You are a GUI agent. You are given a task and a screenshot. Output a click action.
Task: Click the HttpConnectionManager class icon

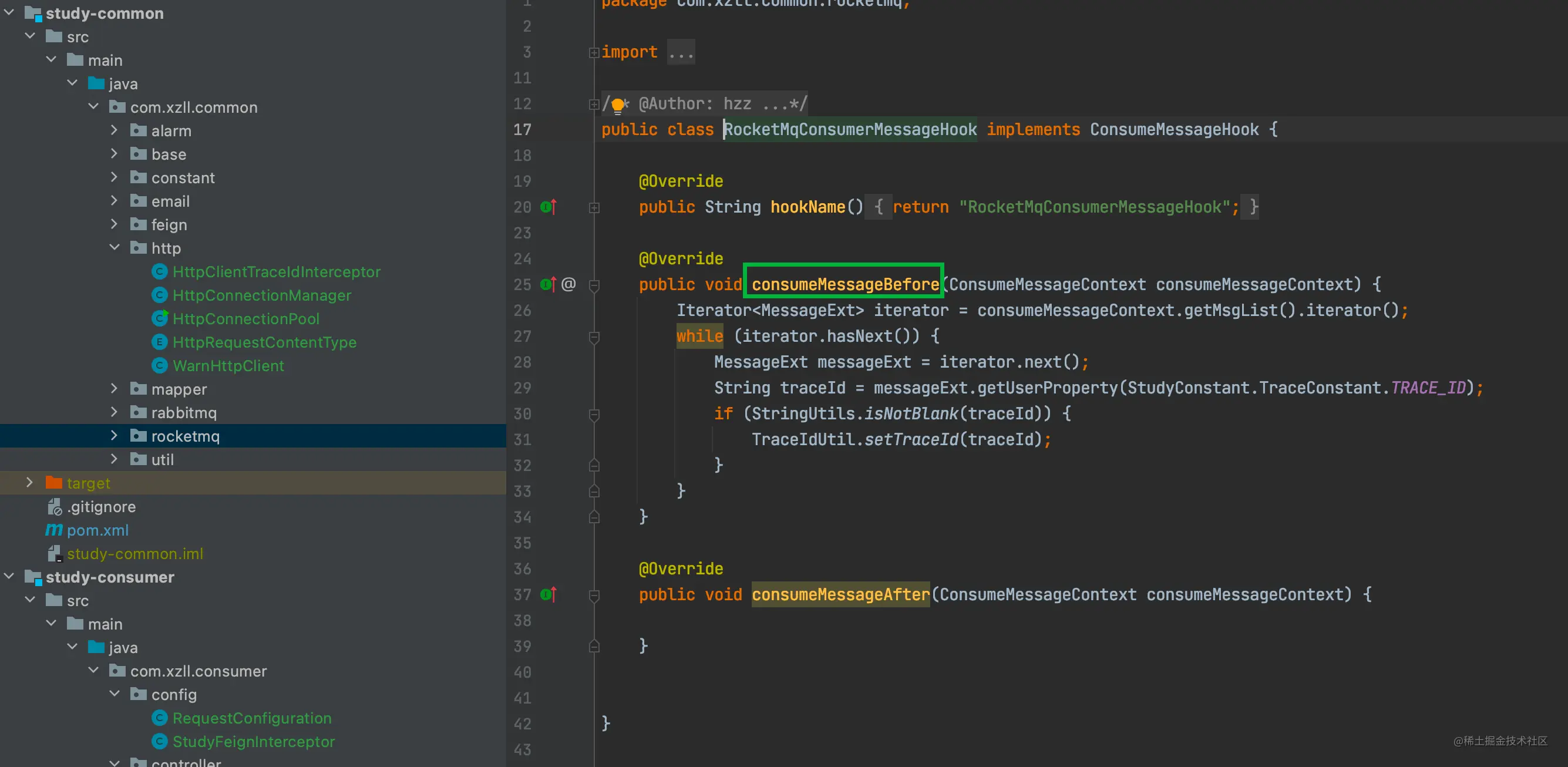[160, 295]
